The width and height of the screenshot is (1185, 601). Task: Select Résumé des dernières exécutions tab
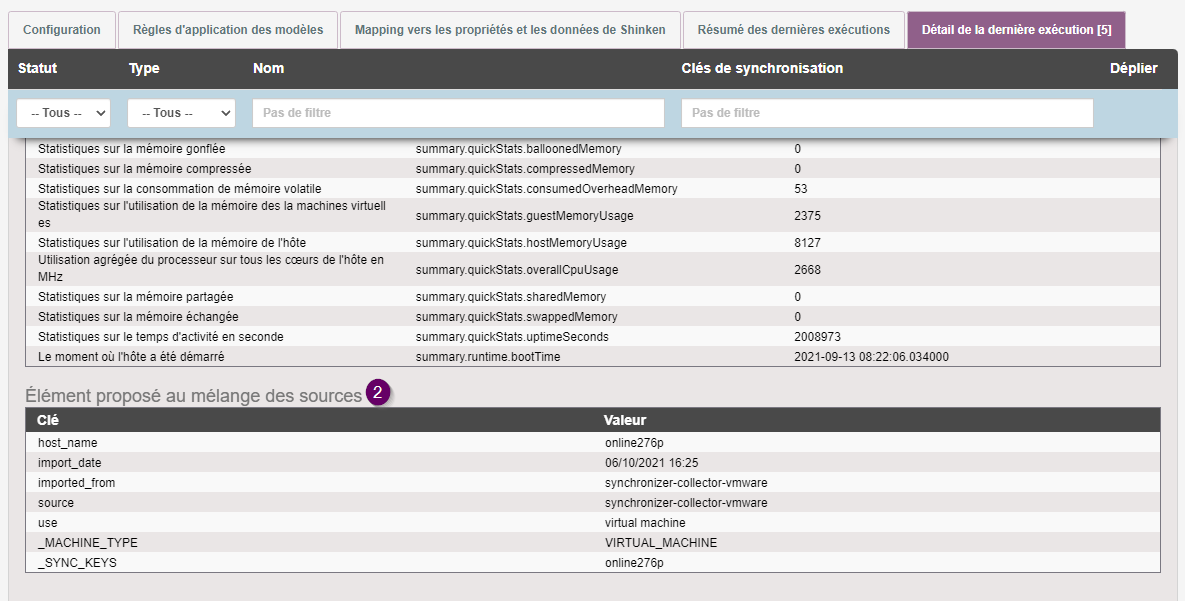click(x=793, y=30)
